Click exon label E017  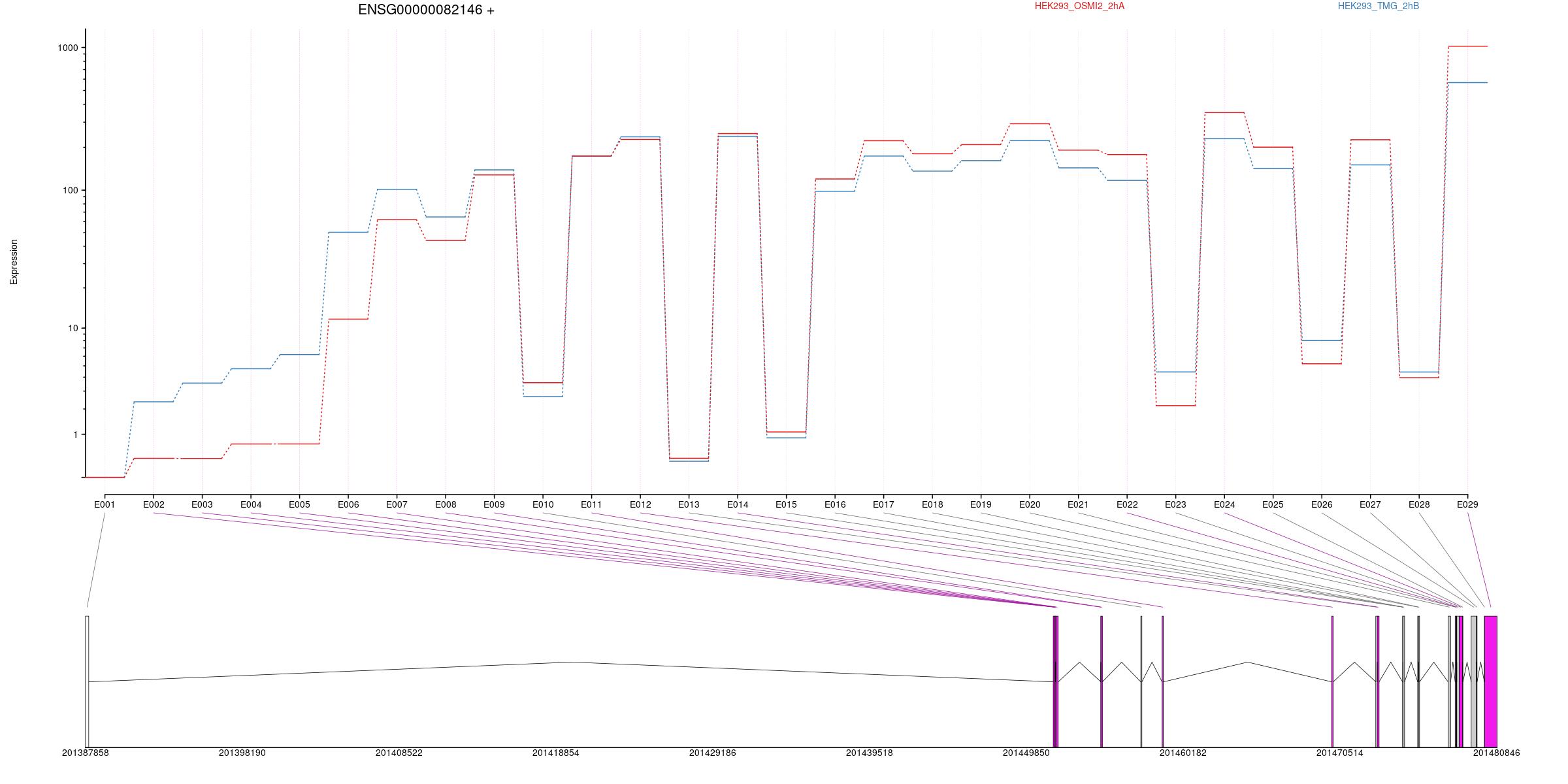[883, 504]
